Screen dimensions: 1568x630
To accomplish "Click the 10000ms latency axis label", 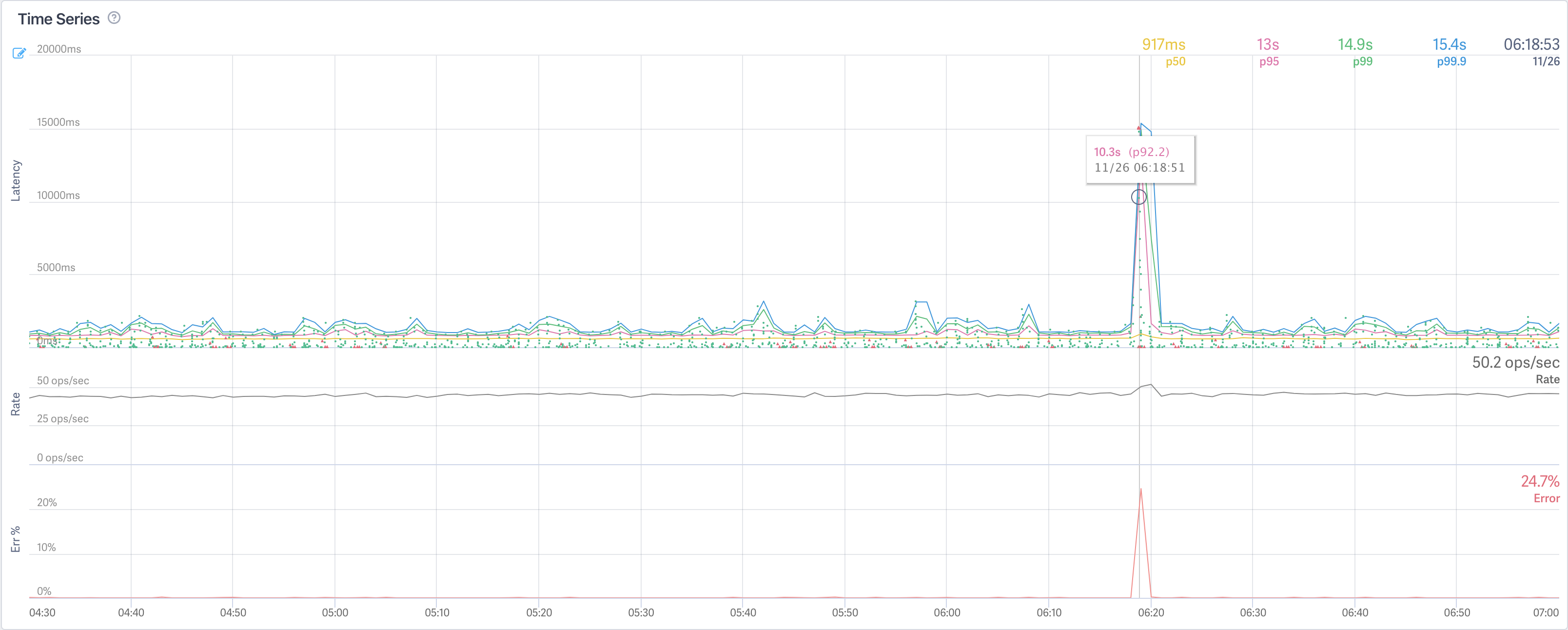I will (x=58, y=195).
